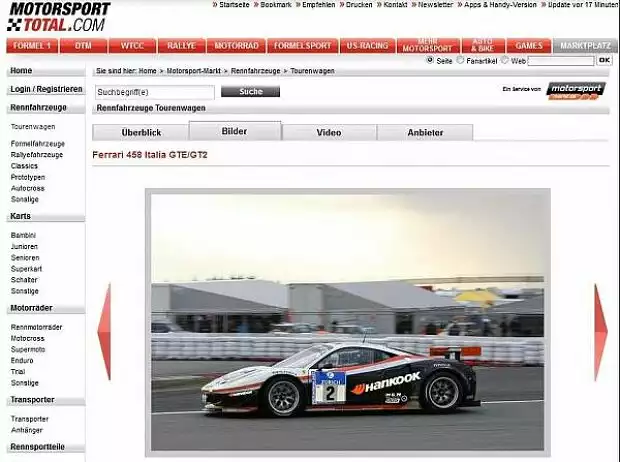This screenshot has width=620, height=462.
Task: Open the Karts sidebar heading
Action: [20, 216]
